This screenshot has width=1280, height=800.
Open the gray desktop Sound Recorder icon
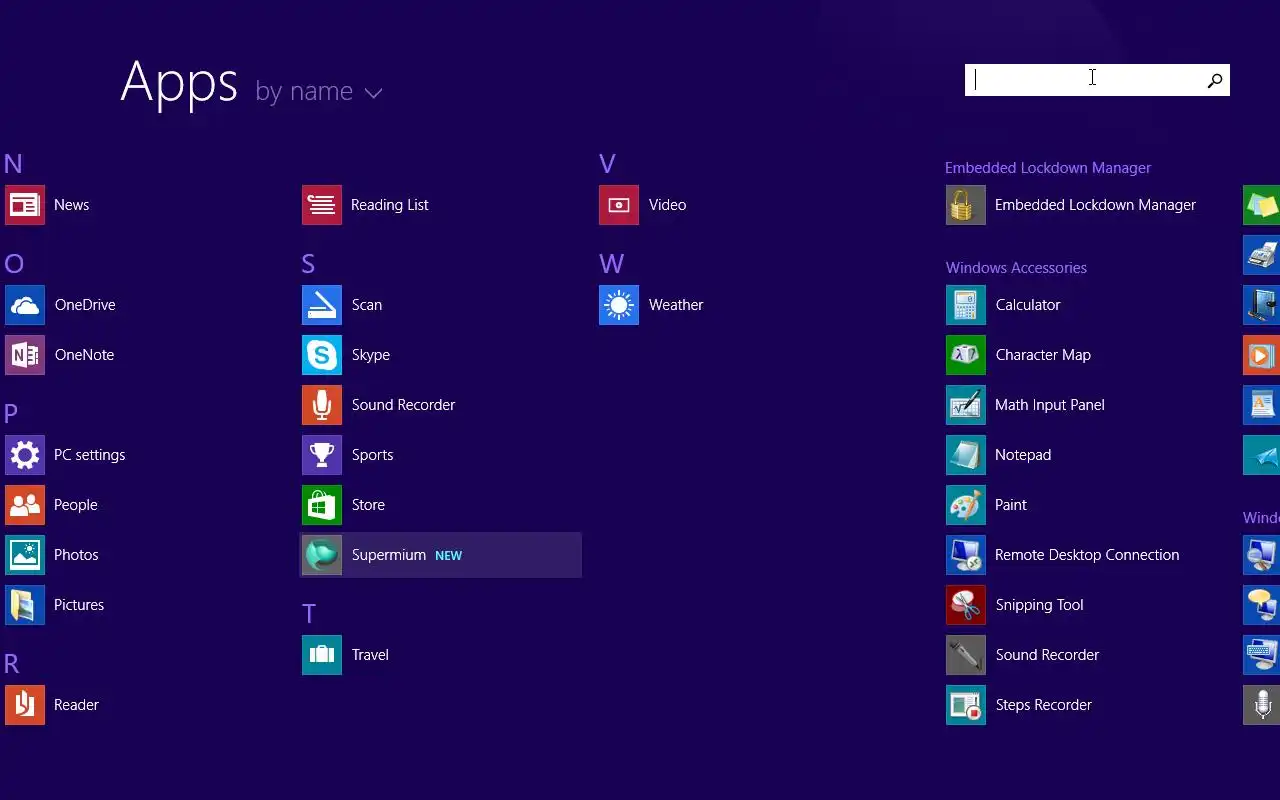click(966, 655)
